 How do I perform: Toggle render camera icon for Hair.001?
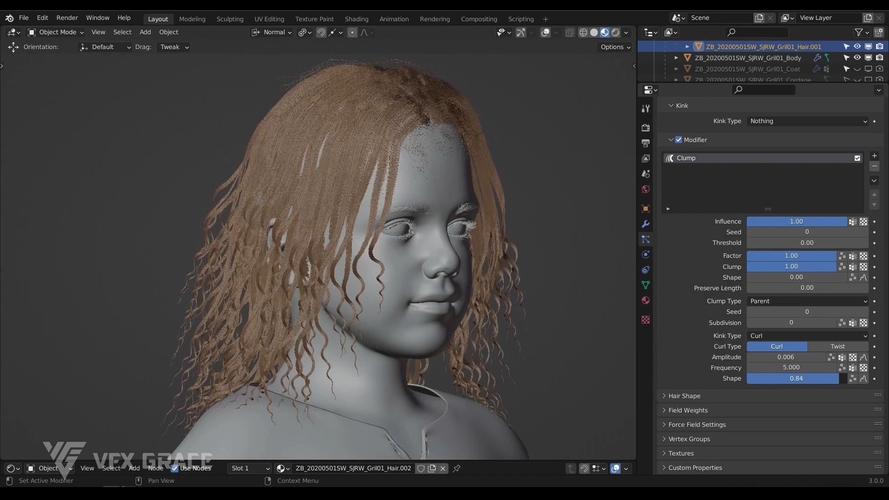pos(879,46)
